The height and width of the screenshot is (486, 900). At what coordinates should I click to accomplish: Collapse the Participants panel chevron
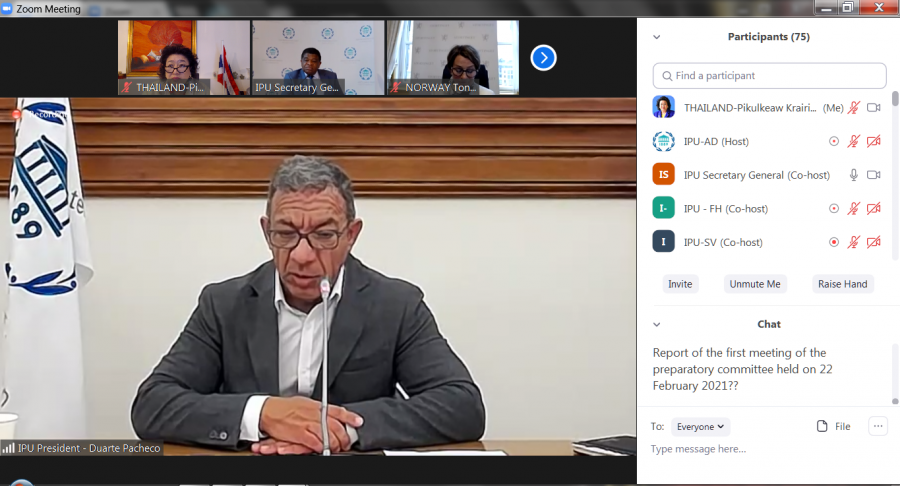(657, 37)
